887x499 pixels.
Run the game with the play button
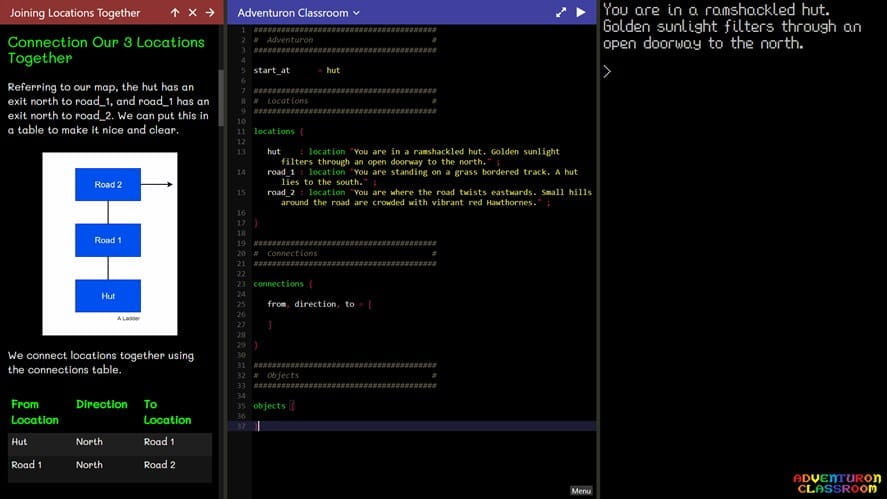[x=581, y=13]
